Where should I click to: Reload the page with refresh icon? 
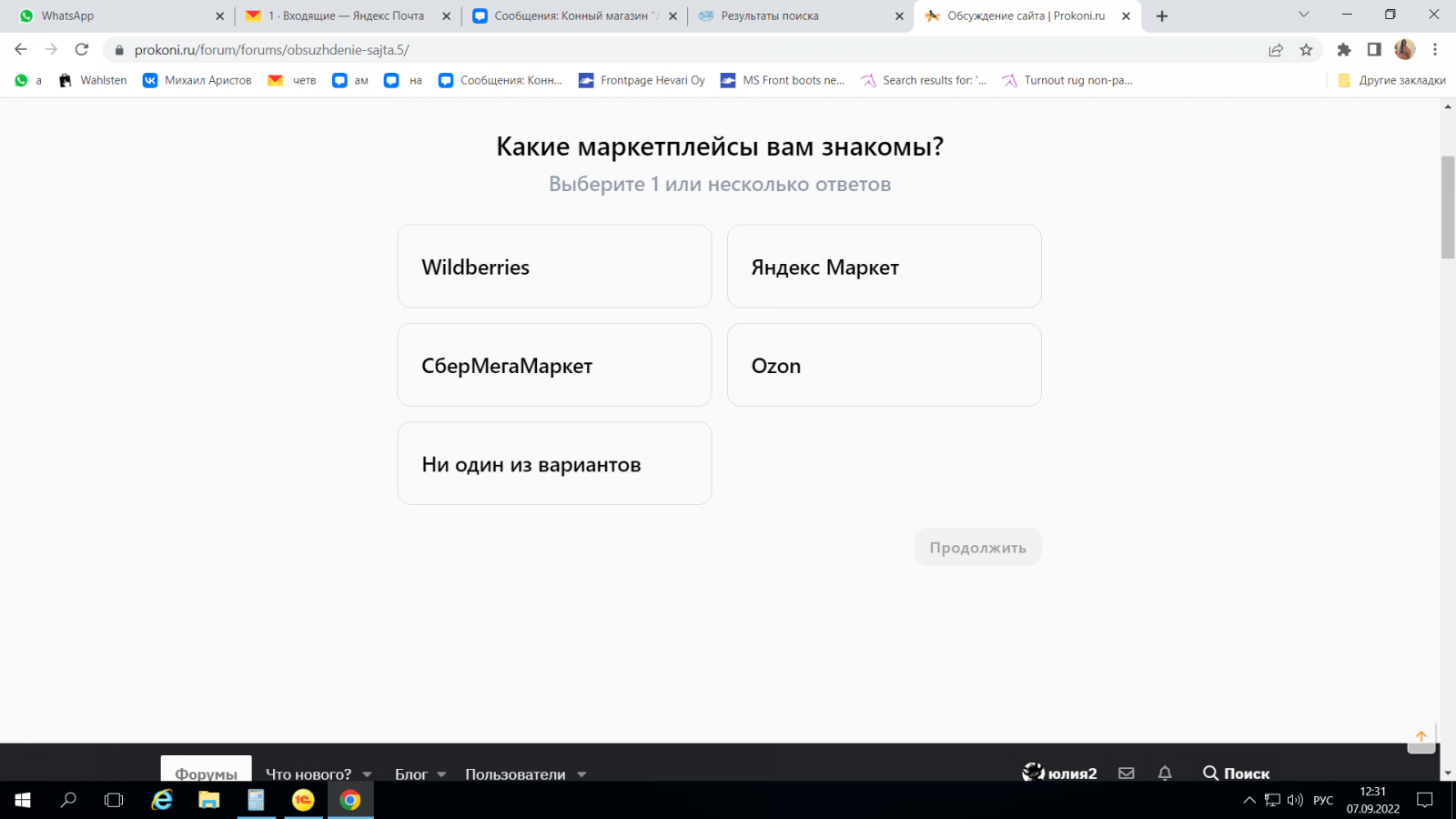pyautogui.click(x=82, y=49)
